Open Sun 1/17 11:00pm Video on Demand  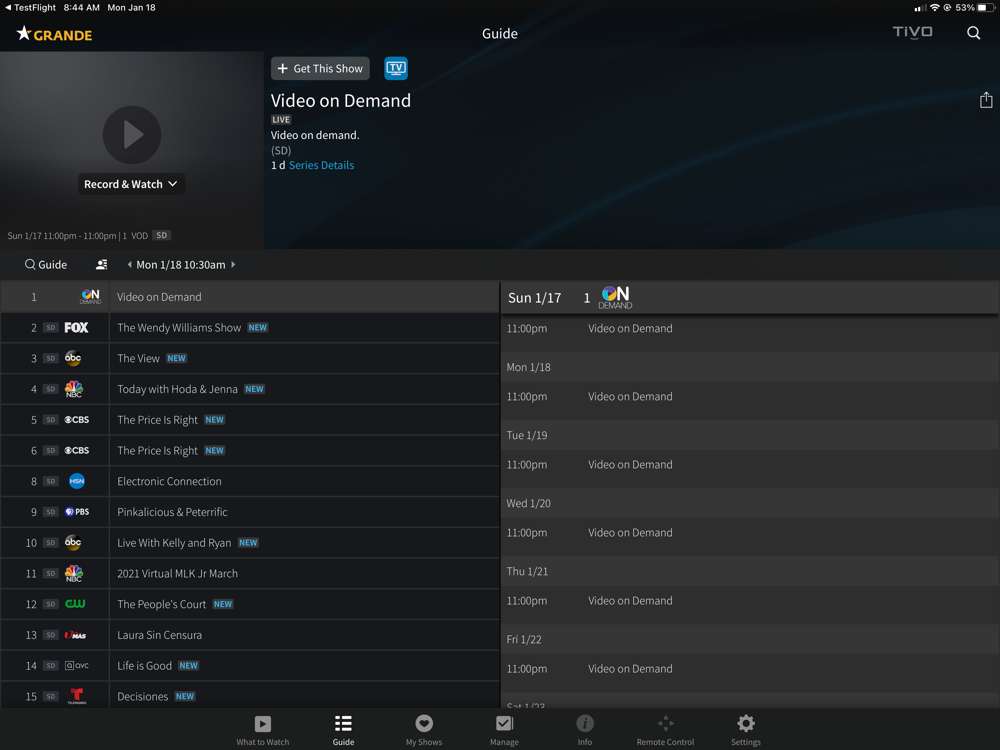750,332
